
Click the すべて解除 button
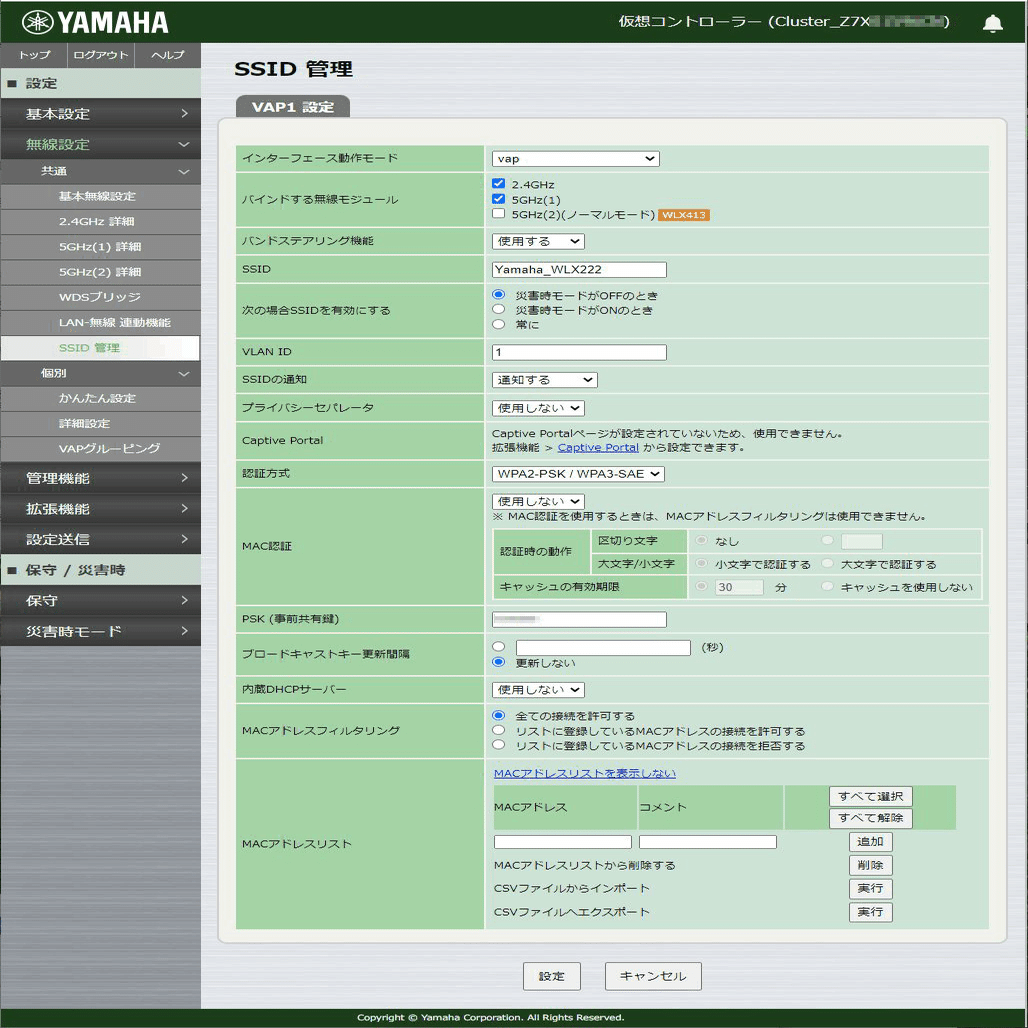coord(869,818)
